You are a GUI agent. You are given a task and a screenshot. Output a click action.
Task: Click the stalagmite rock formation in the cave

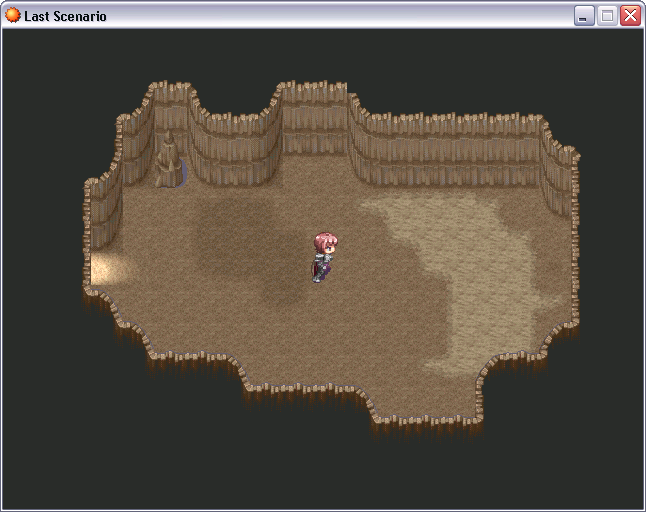tap(169, 159)
